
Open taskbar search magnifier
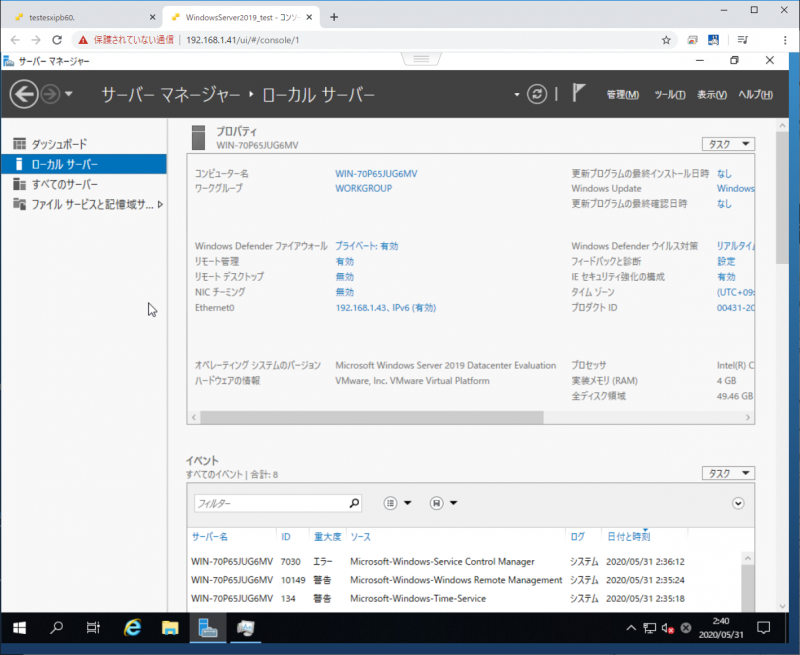[56, 627]
